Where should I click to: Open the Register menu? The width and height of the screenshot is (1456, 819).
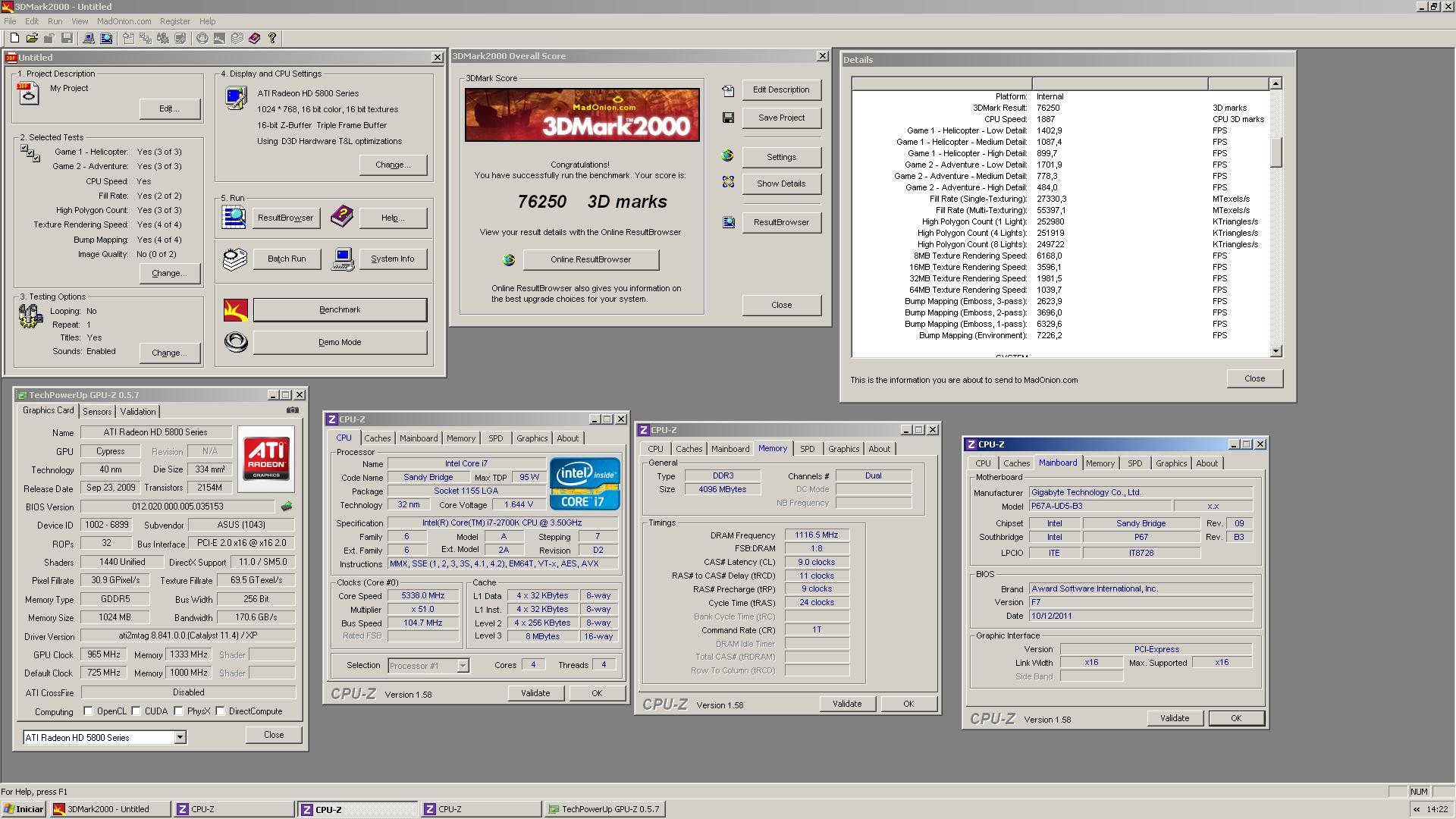coord(175,21)
